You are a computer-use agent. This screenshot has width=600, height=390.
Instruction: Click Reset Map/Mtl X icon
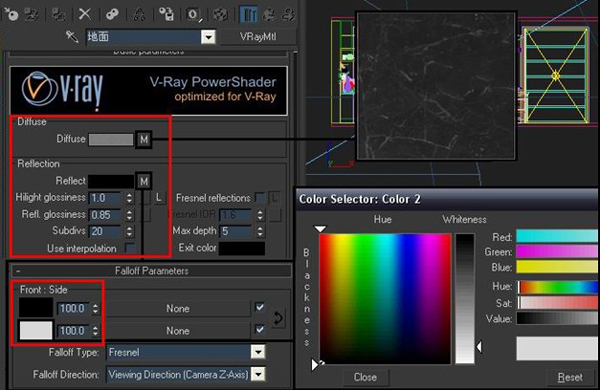point(85,15)
